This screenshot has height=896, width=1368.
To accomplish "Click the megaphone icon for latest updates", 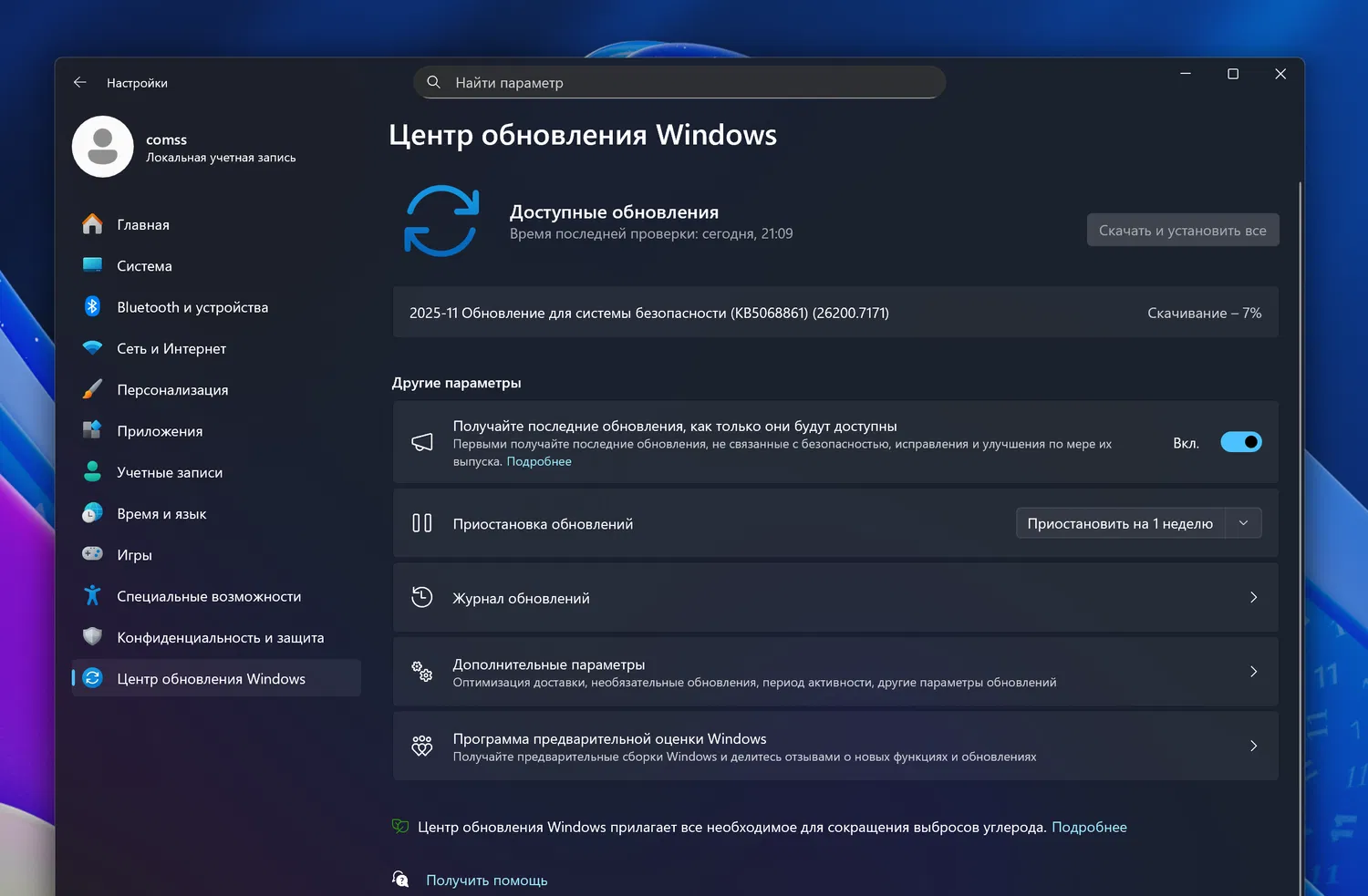I will [422, 442].
